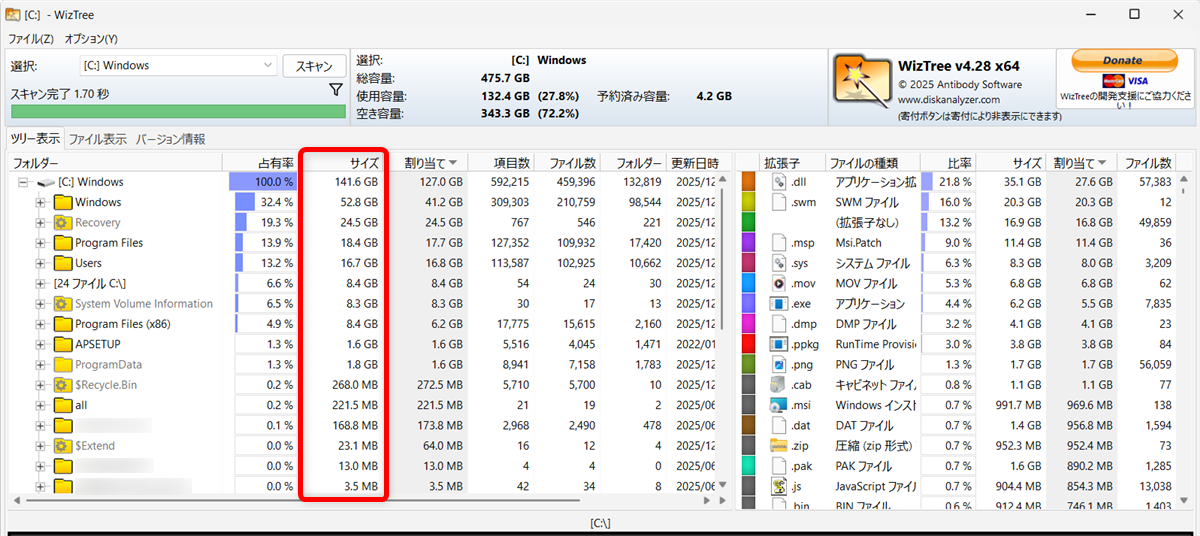
Task: Switch to the バージョン情報 tab
Action: tap(170, 139)
